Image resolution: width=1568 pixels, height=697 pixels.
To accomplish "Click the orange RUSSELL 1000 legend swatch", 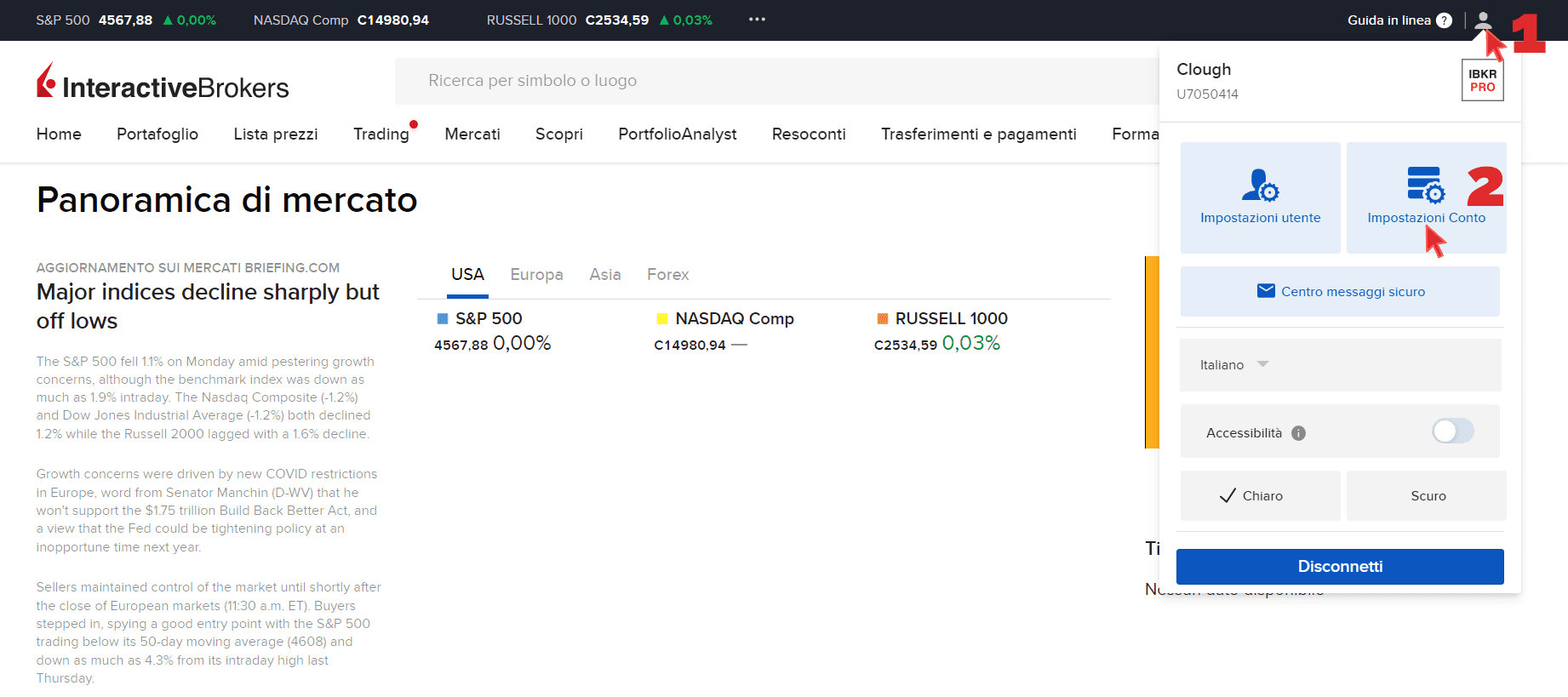I will tap(883, 319).
